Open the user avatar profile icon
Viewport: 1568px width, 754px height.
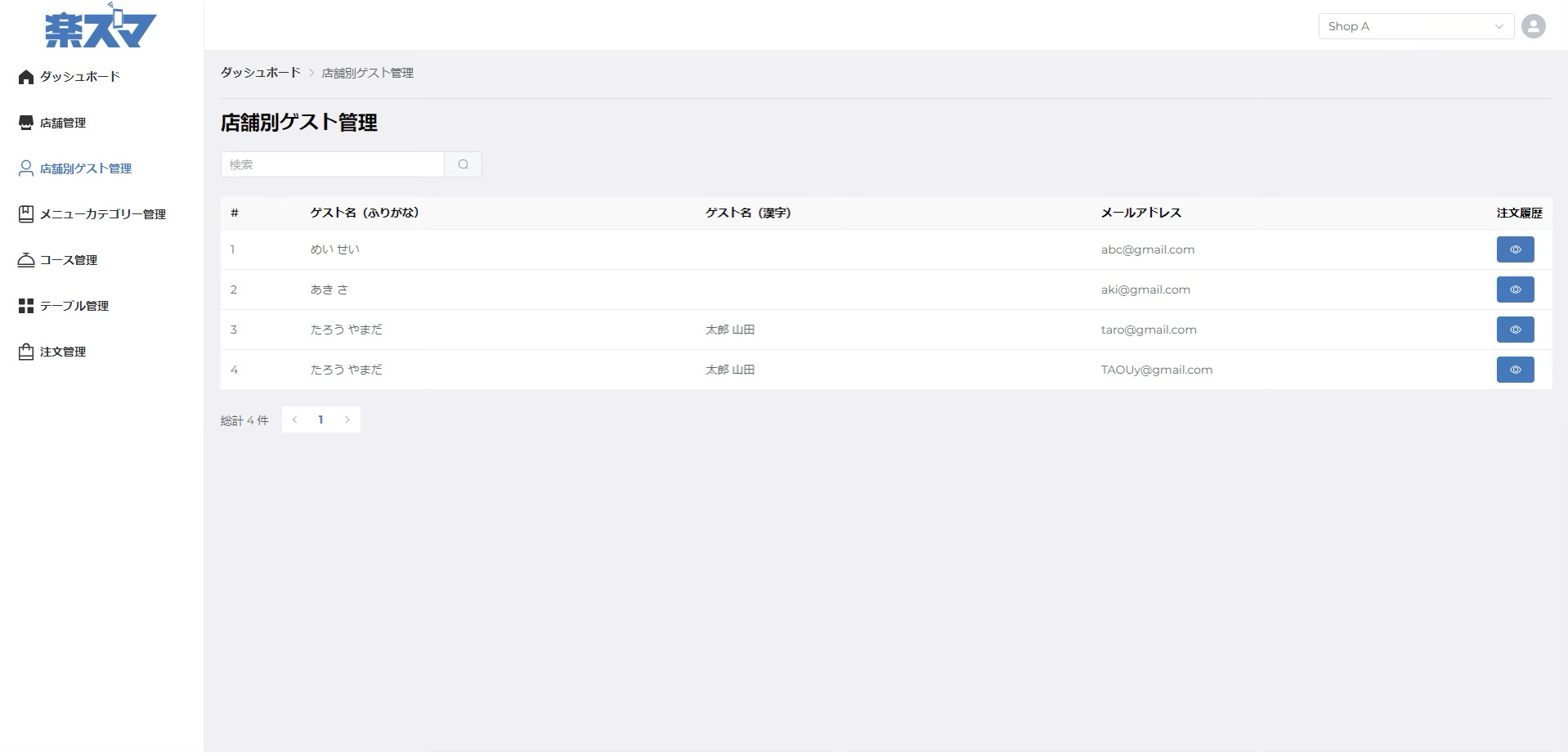tap(1533, 26)
